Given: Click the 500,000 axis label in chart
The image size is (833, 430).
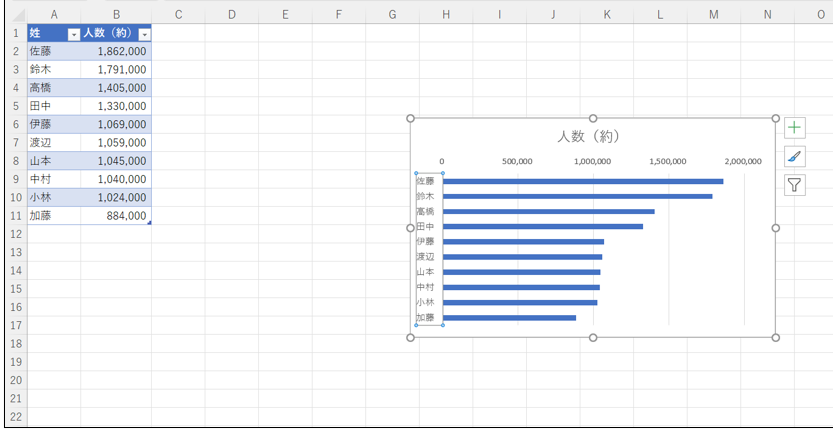Looking at the screenshot, I should 517,162.
